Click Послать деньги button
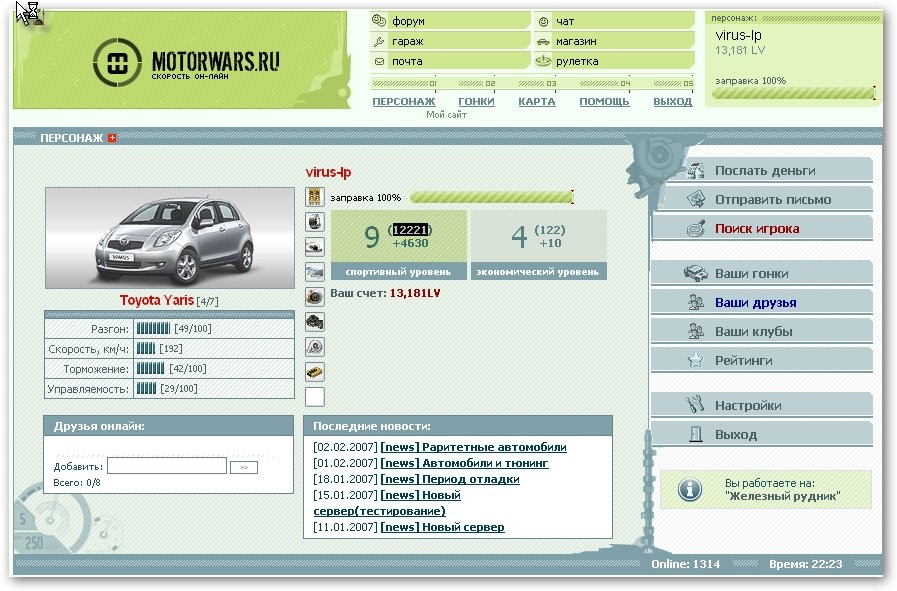The image size is (897, 591). pos(764,170)
